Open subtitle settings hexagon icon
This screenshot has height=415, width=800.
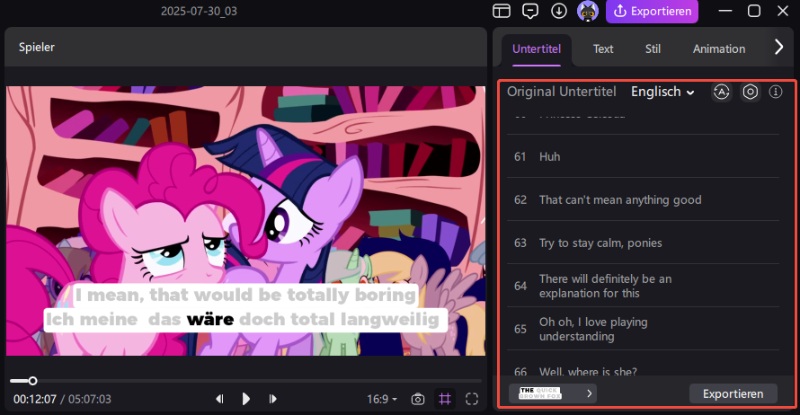pos(750,92)
